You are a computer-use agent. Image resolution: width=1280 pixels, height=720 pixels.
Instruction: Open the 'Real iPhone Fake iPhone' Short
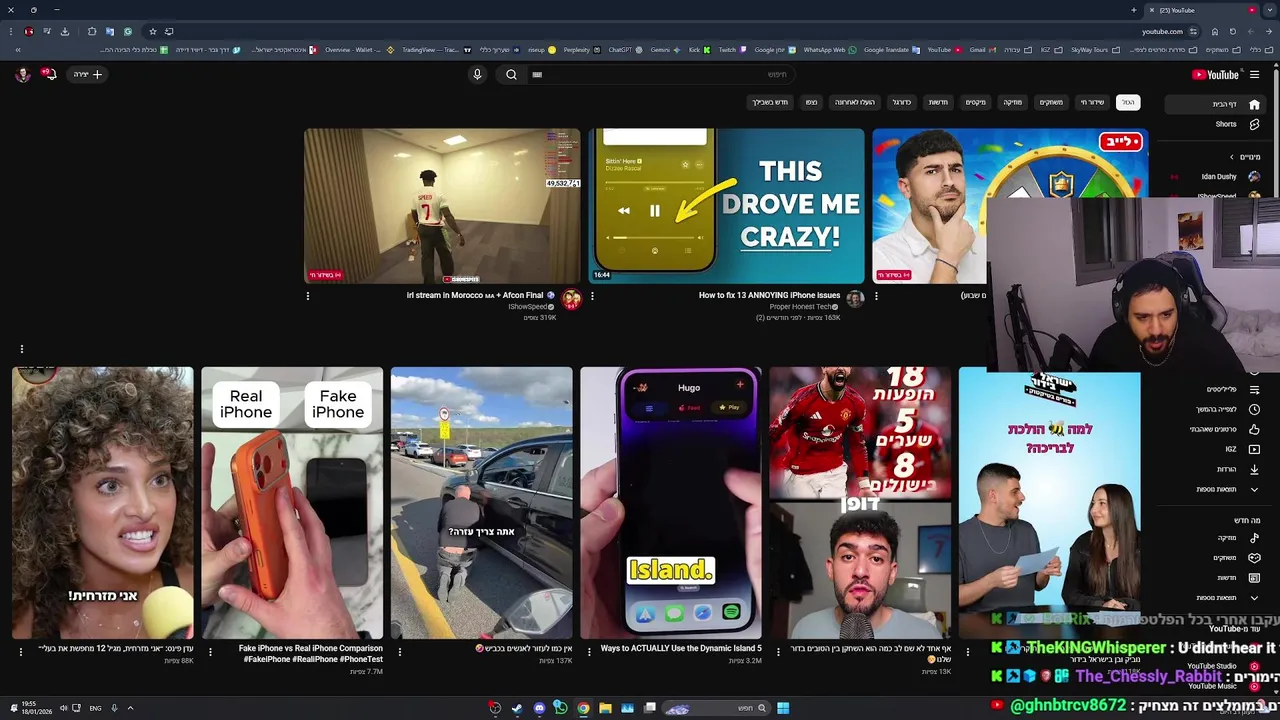[x=292, y=503]
